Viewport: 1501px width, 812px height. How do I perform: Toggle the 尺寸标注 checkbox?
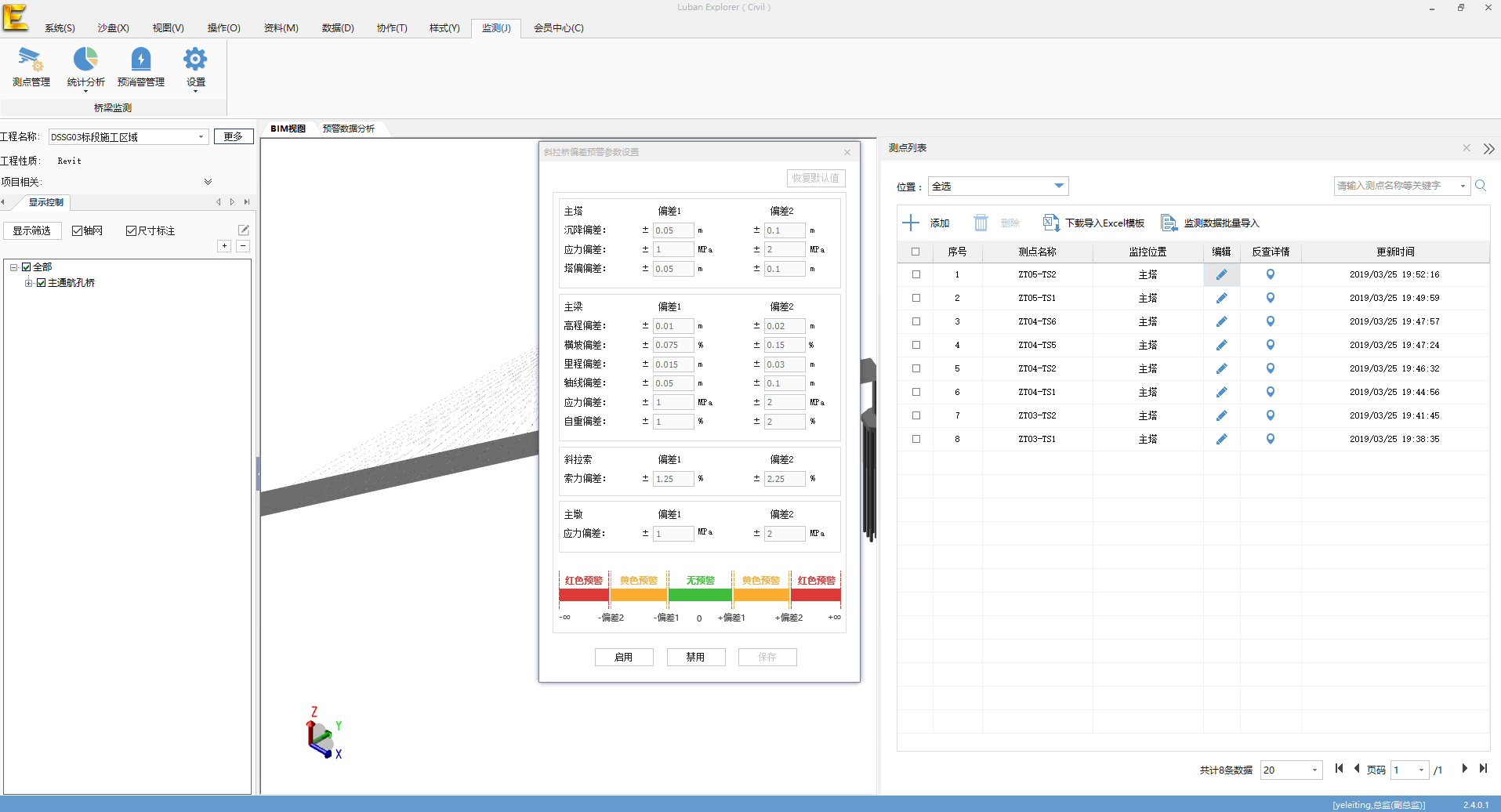click(x=131, y=230)
